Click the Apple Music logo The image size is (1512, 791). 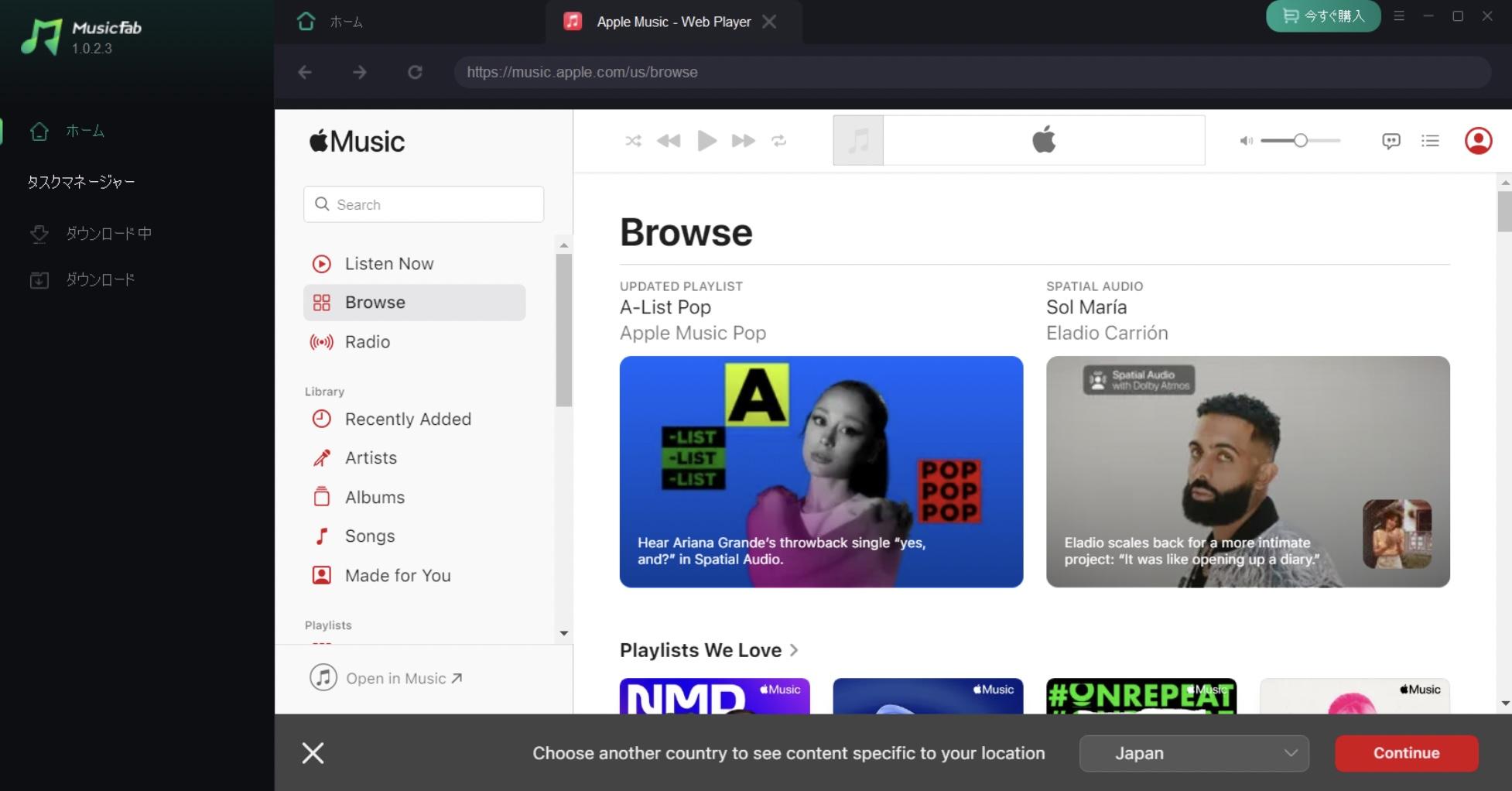coord(357,142)
